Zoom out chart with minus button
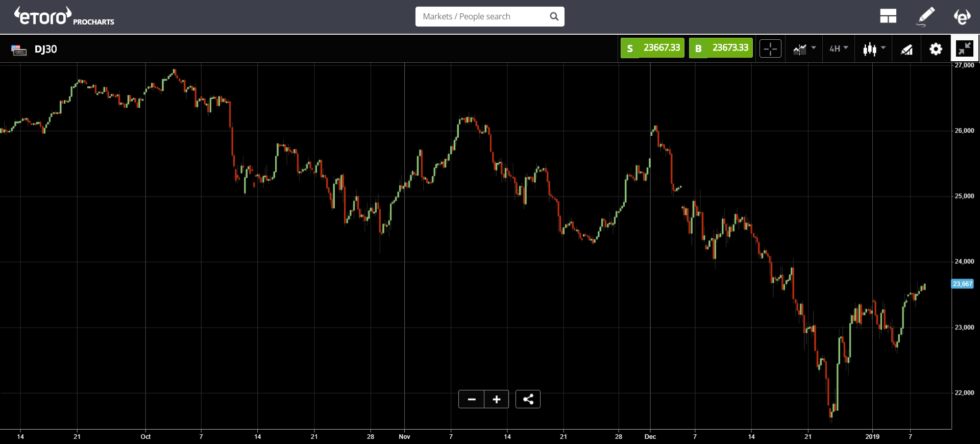The width and height of the screenshot is (980, 444). 471,399
